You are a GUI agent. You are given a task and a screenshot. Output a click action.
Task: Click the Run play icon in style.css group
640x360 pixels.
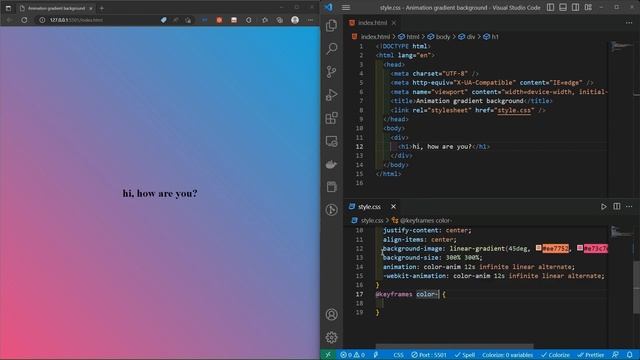coord(604,207)
